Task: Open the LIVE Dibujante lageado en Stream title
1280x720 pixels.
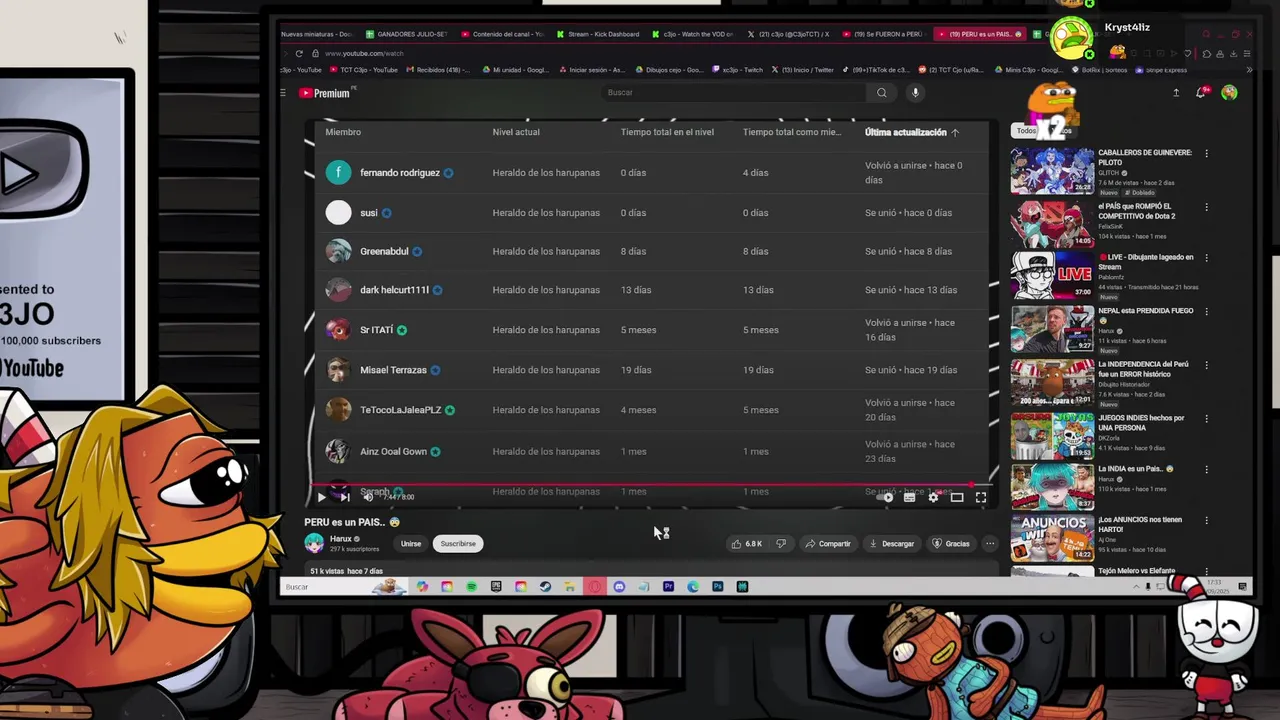Action: [1146, 262]
